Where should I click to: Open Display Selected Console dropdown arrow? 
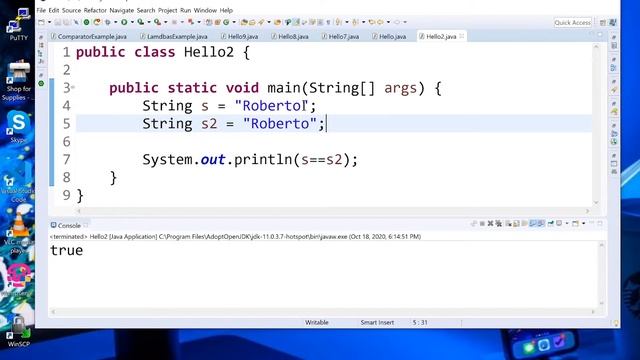[x=567, y=224]
